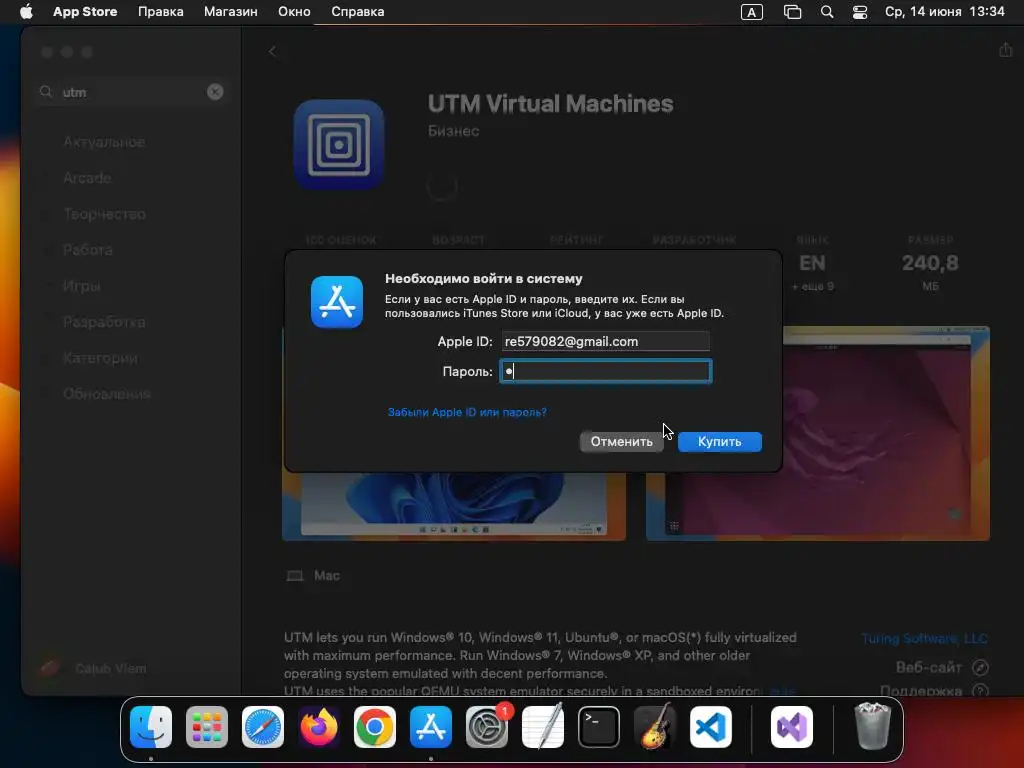This screenshot has height=768, width=1024.
Task: Open the Правка menu
Action: click(161, 12)
